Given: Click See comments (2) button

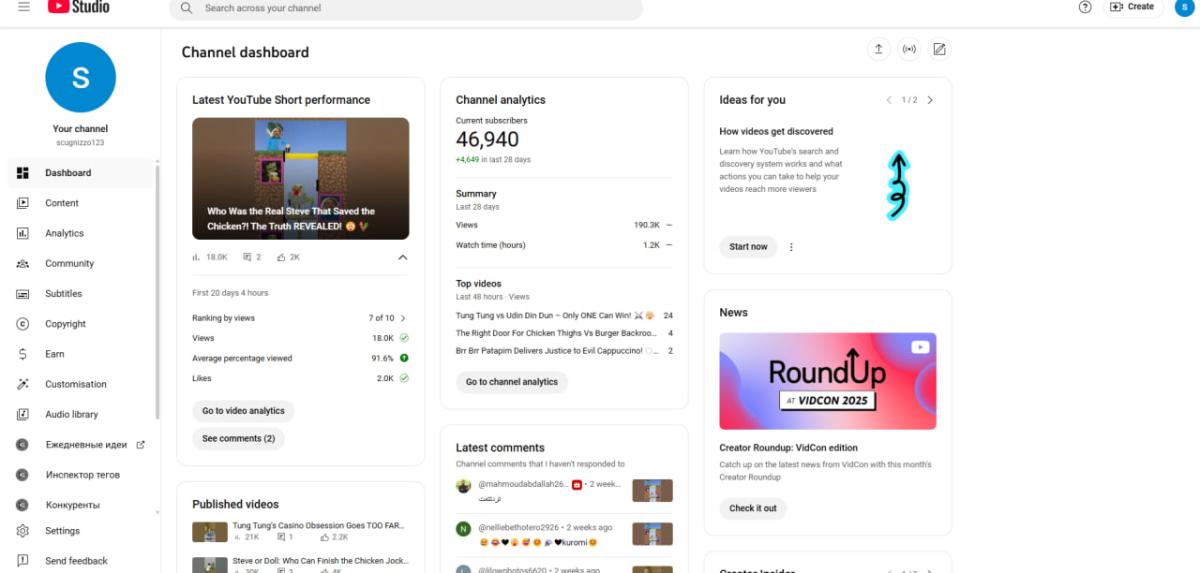Looking at the screenshot, I should pyautogui.click(x=238, y=439).
